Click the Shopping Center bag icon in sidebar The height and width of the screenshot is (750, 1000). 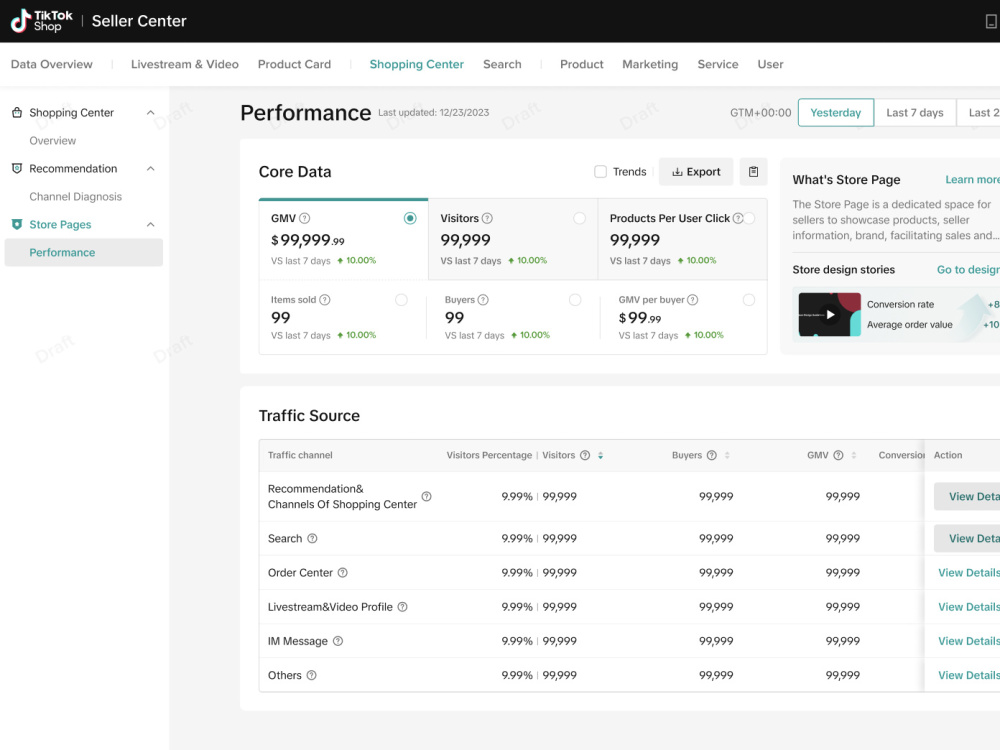17,113
